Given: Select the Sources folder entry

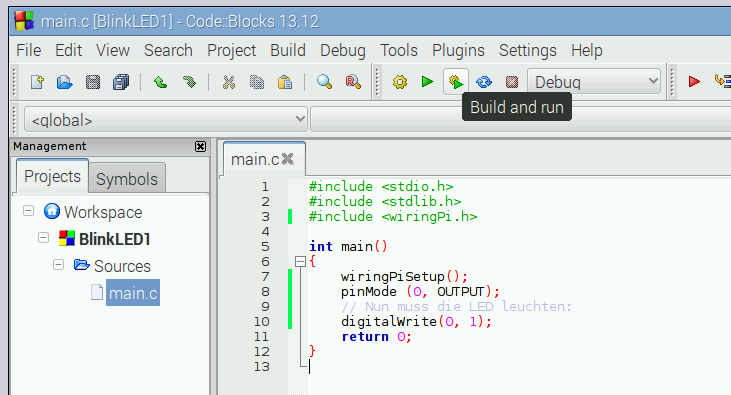Looking at the screenshot, I should [x=122, y=266].
